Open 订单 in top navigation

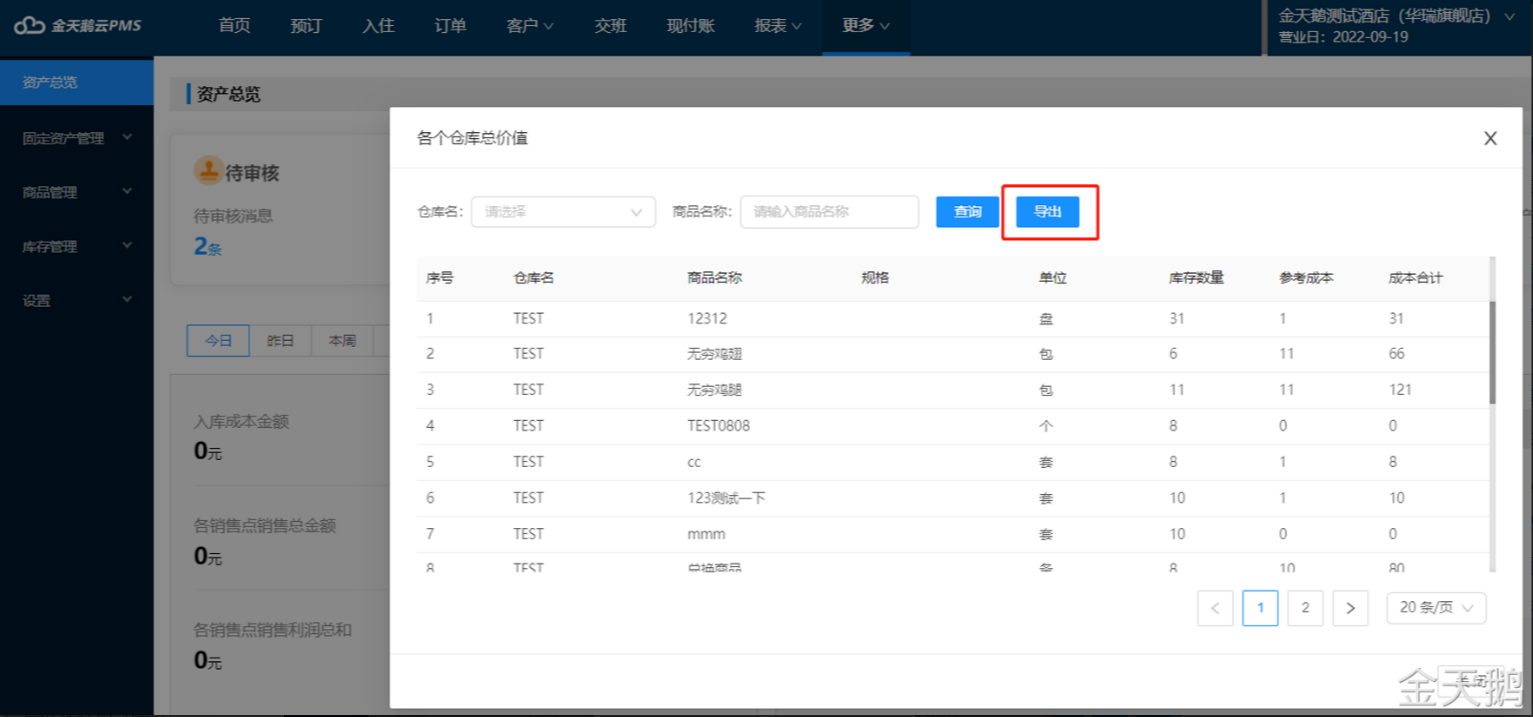coord(450,26)
